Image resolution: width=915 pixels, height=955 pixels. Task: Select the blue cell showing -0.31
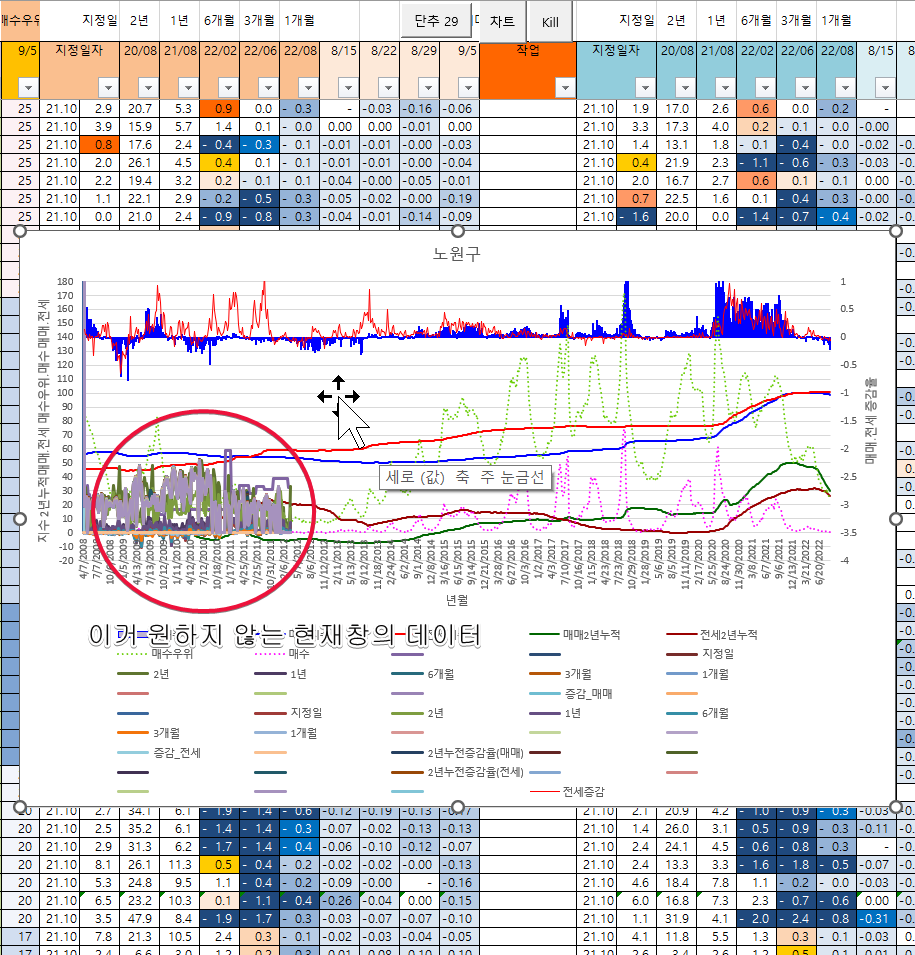876,918
